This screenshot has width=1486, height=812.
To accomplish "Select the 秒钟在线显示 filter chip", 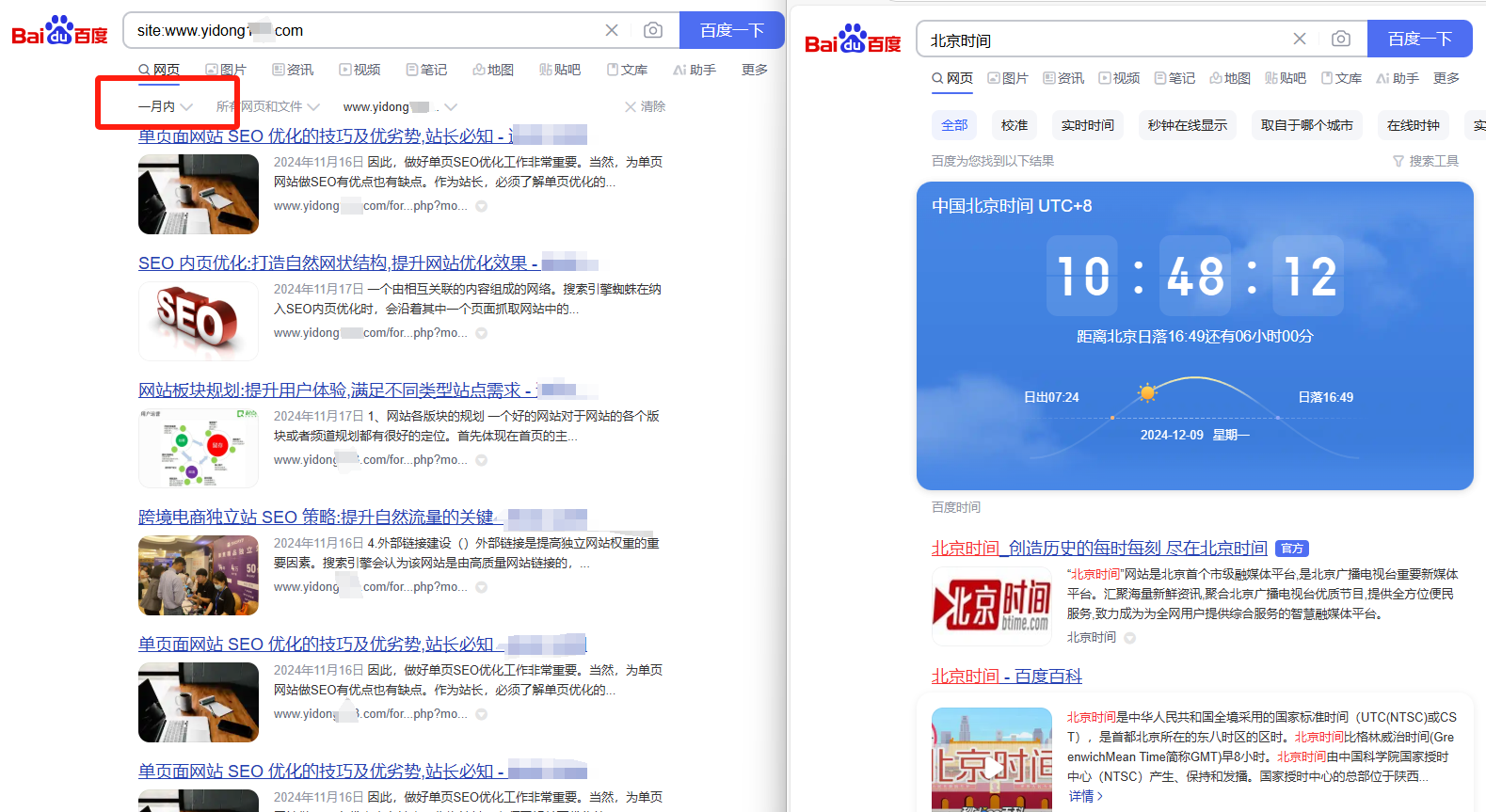I will coord(1188,125).
